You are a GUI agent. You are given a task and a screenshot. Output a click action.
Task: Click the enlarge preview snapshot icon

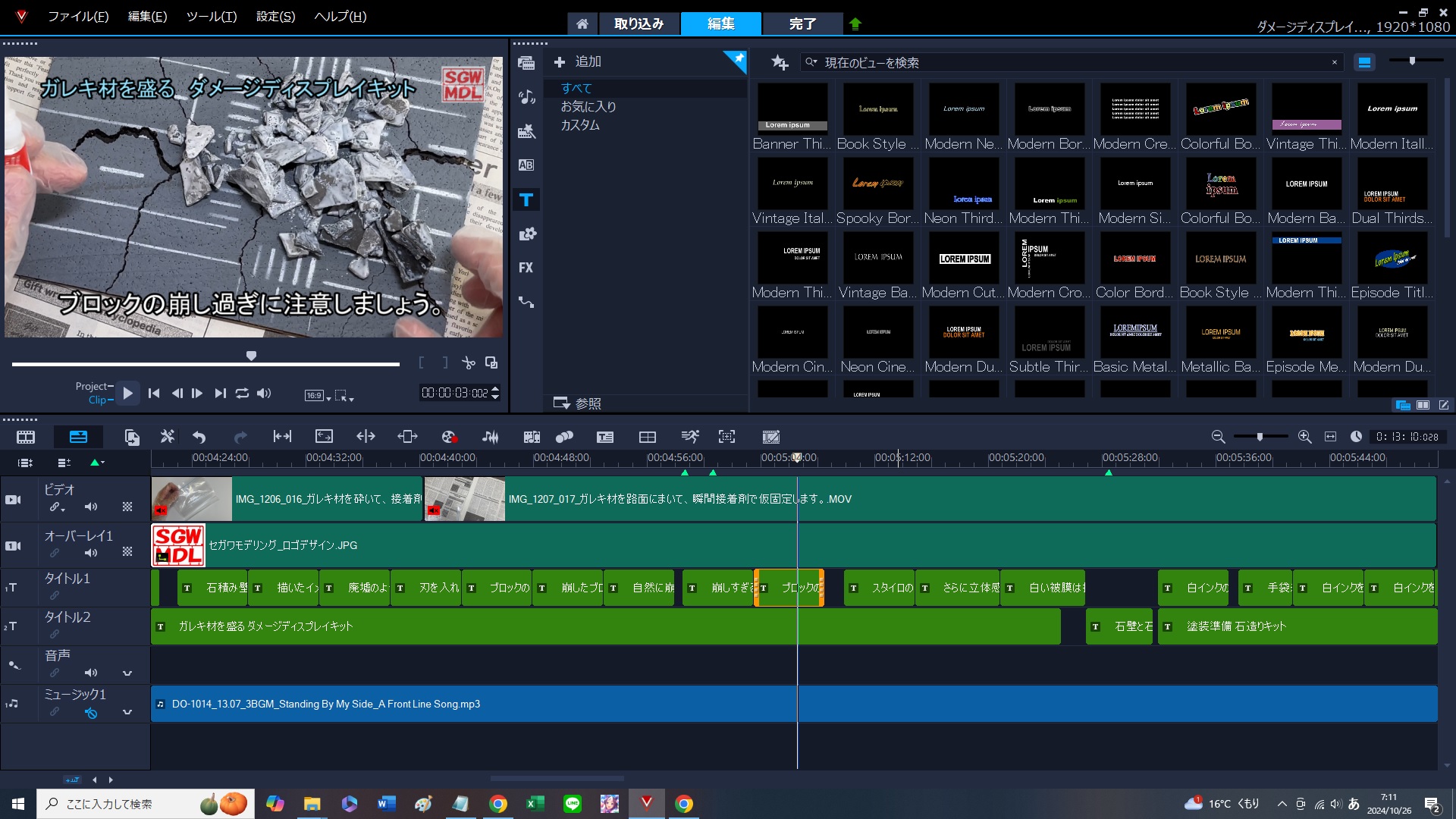491,362
